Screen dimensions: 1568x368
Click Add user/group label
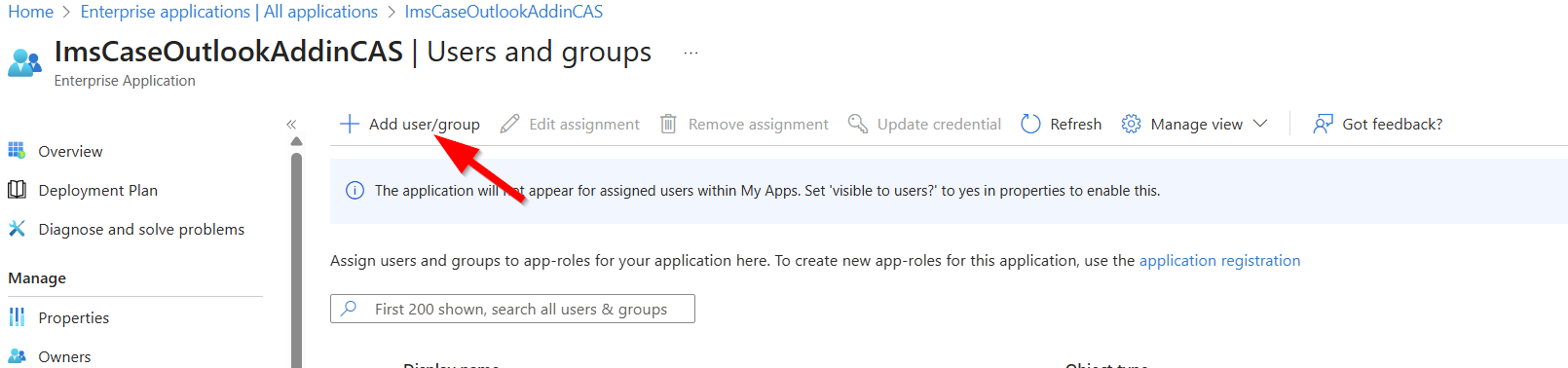tap(425, 124)
